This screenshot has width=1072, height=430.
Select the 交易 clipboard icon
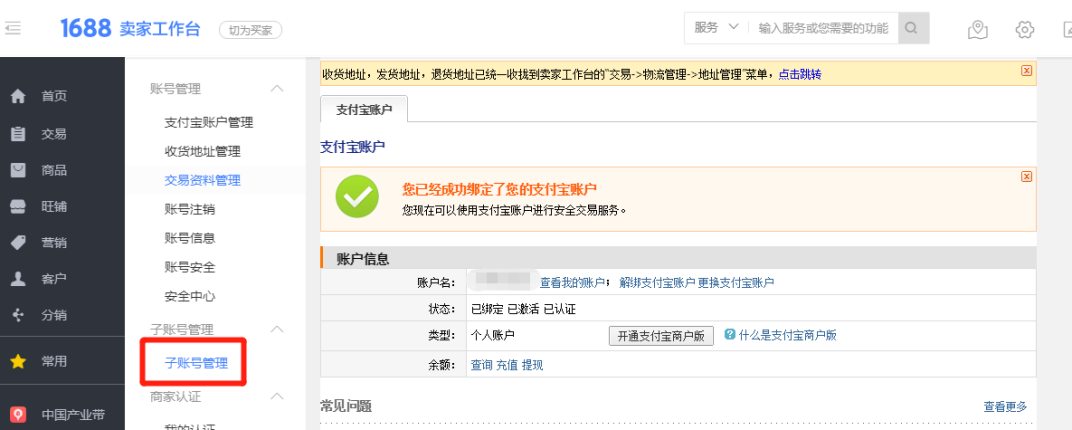point(18,134)
